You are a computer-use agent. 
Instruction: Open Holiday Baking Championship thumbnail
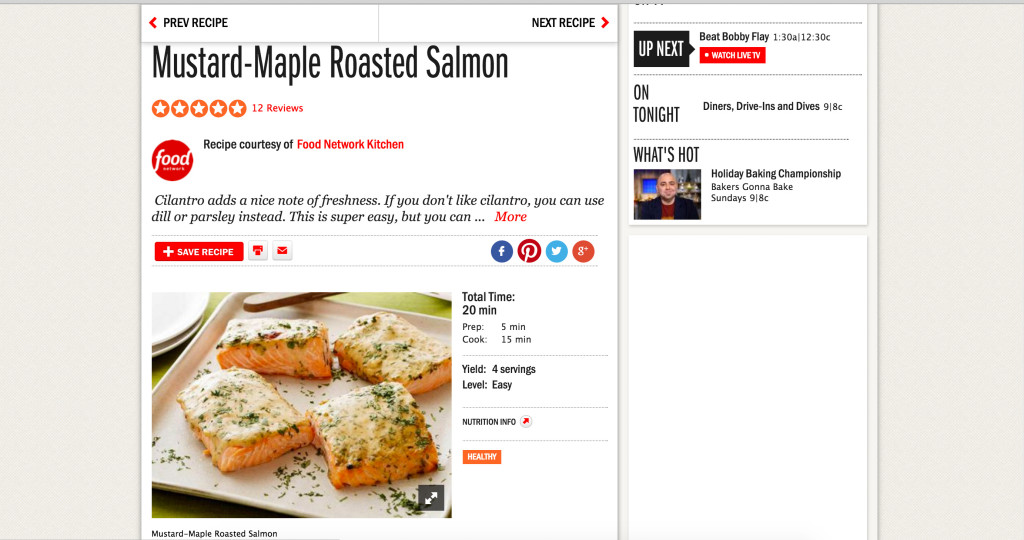click(x=667, y=195)
